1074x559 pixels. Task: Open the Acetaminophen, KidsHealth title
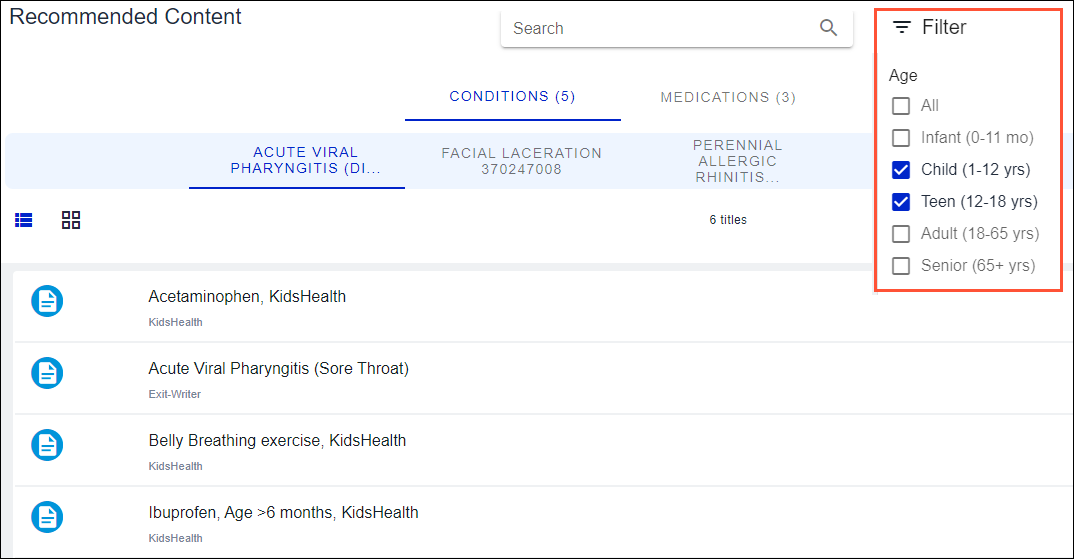247,297
